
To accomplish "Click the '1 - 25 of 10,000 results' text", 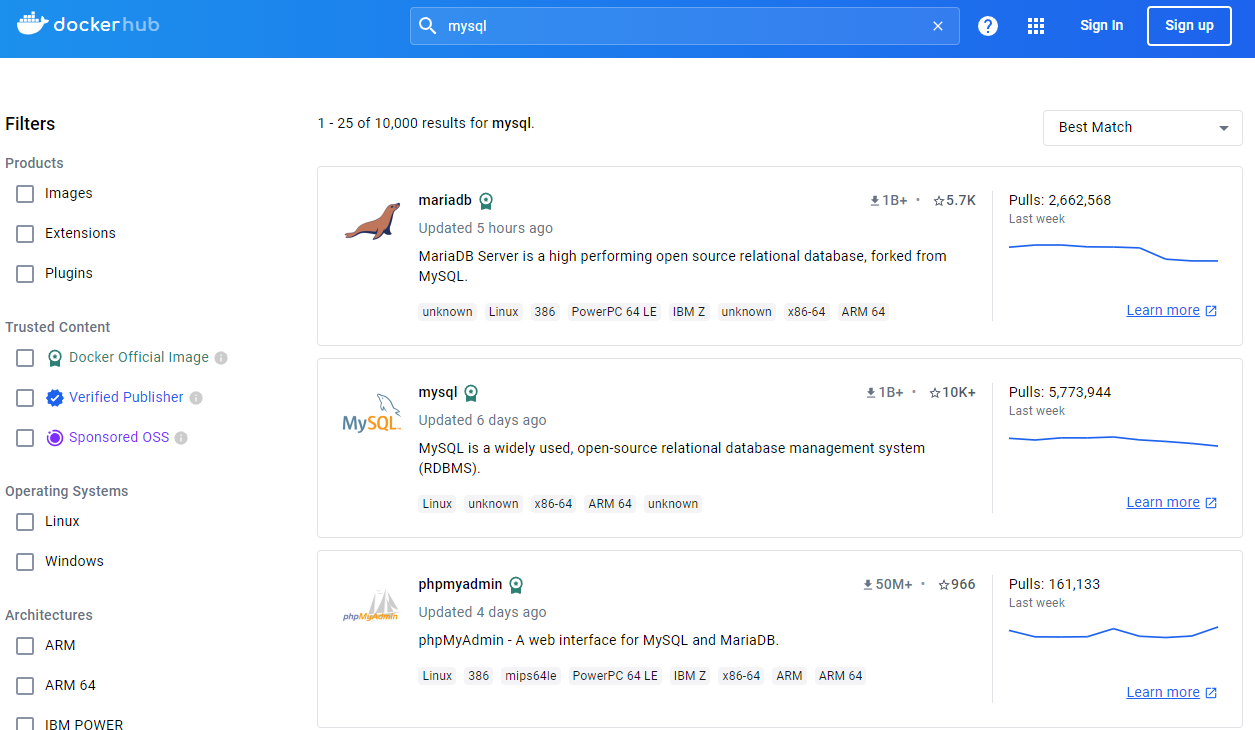I will (x=426, y=123).
